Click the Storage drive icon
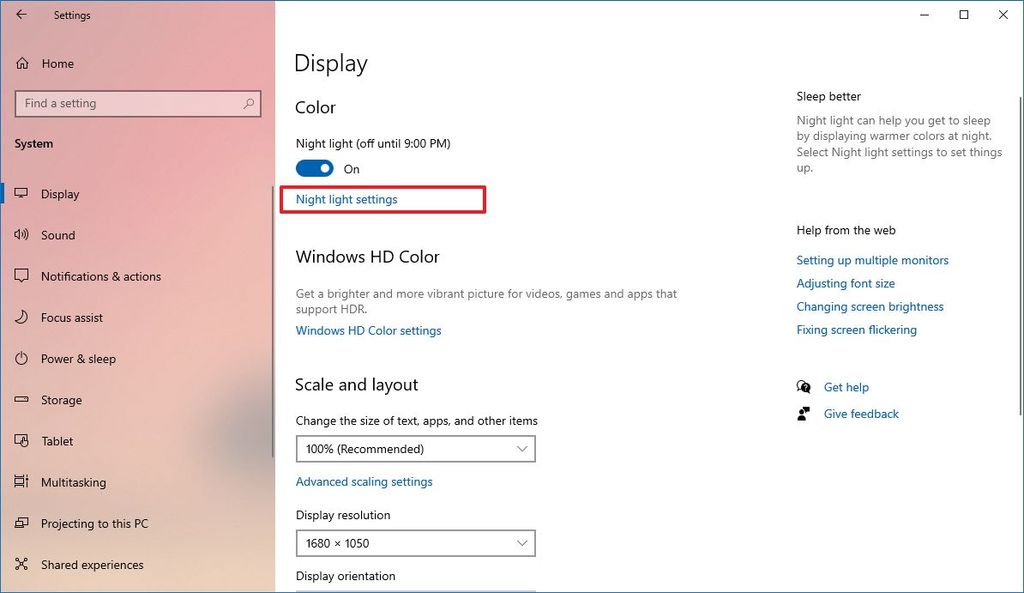 [21, 399]
